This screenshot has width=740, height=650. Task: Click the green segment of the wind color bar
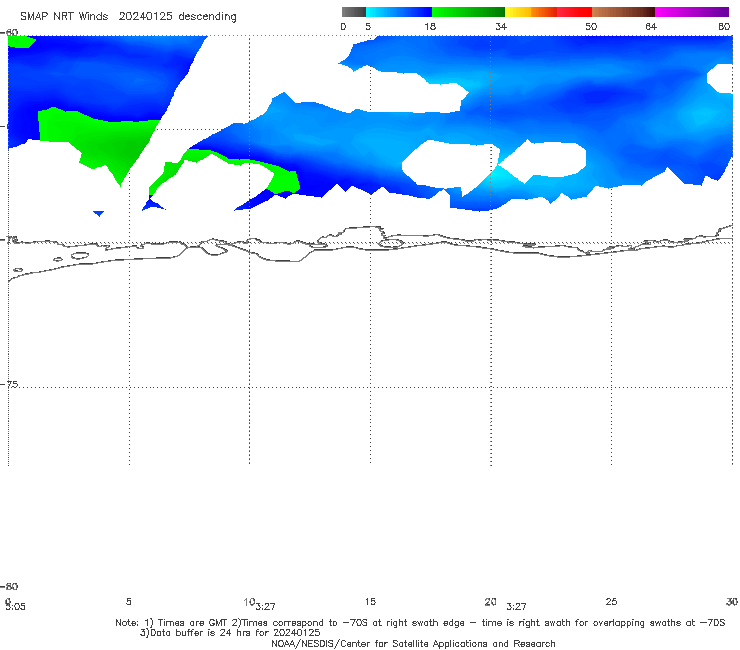tap(468, 12)
